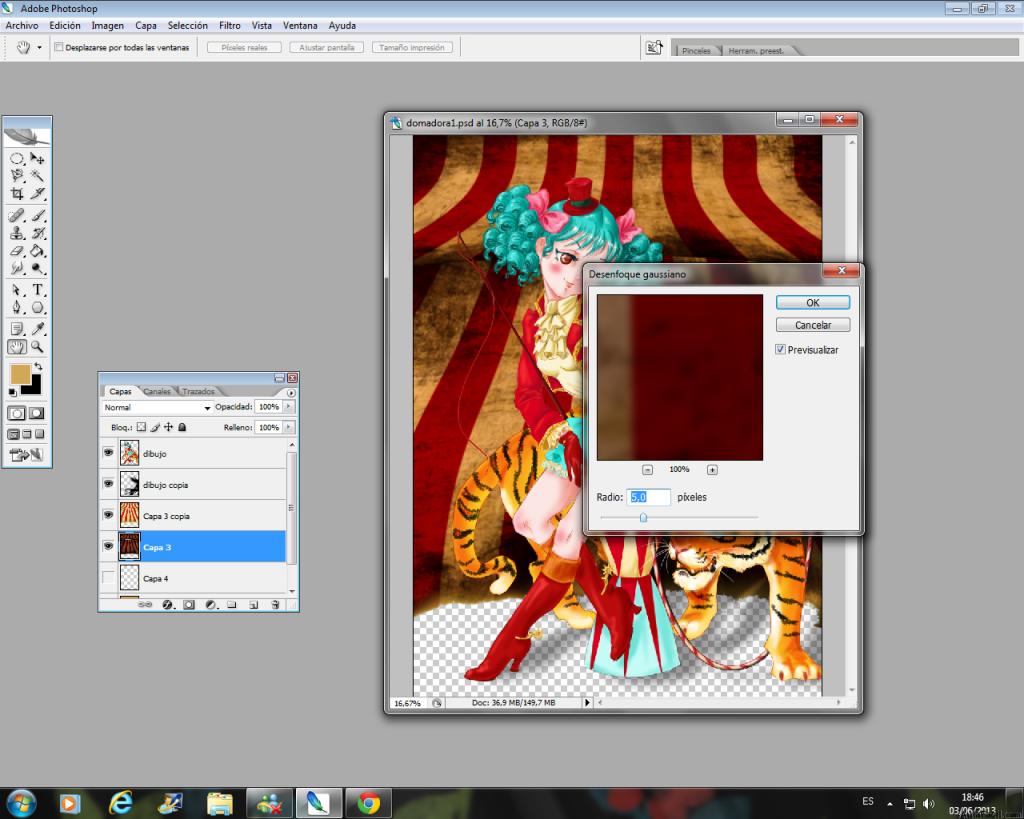1024x819 pixels.
Task: Select the Type tool
Action: 37,290
